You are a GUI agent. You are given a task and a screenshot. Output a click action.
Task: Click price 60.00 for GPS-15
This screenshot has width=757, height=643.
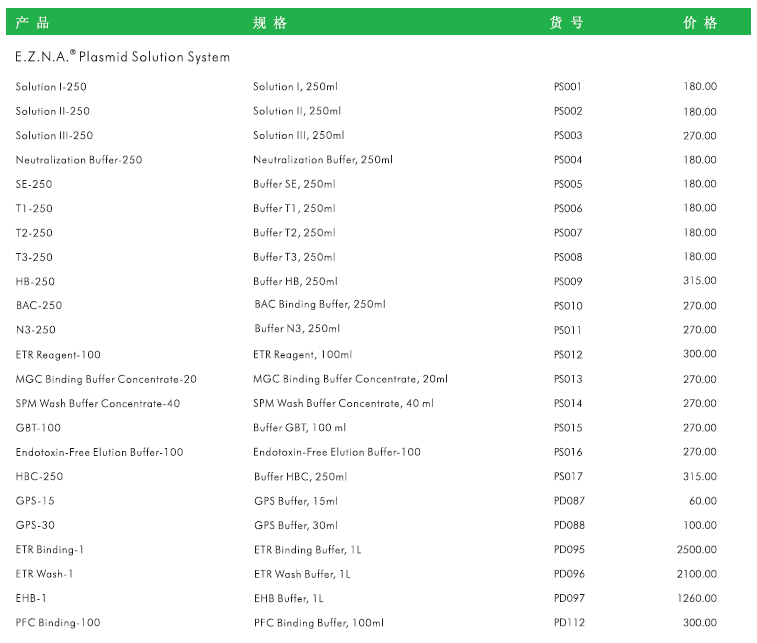(x=703, y=501)
